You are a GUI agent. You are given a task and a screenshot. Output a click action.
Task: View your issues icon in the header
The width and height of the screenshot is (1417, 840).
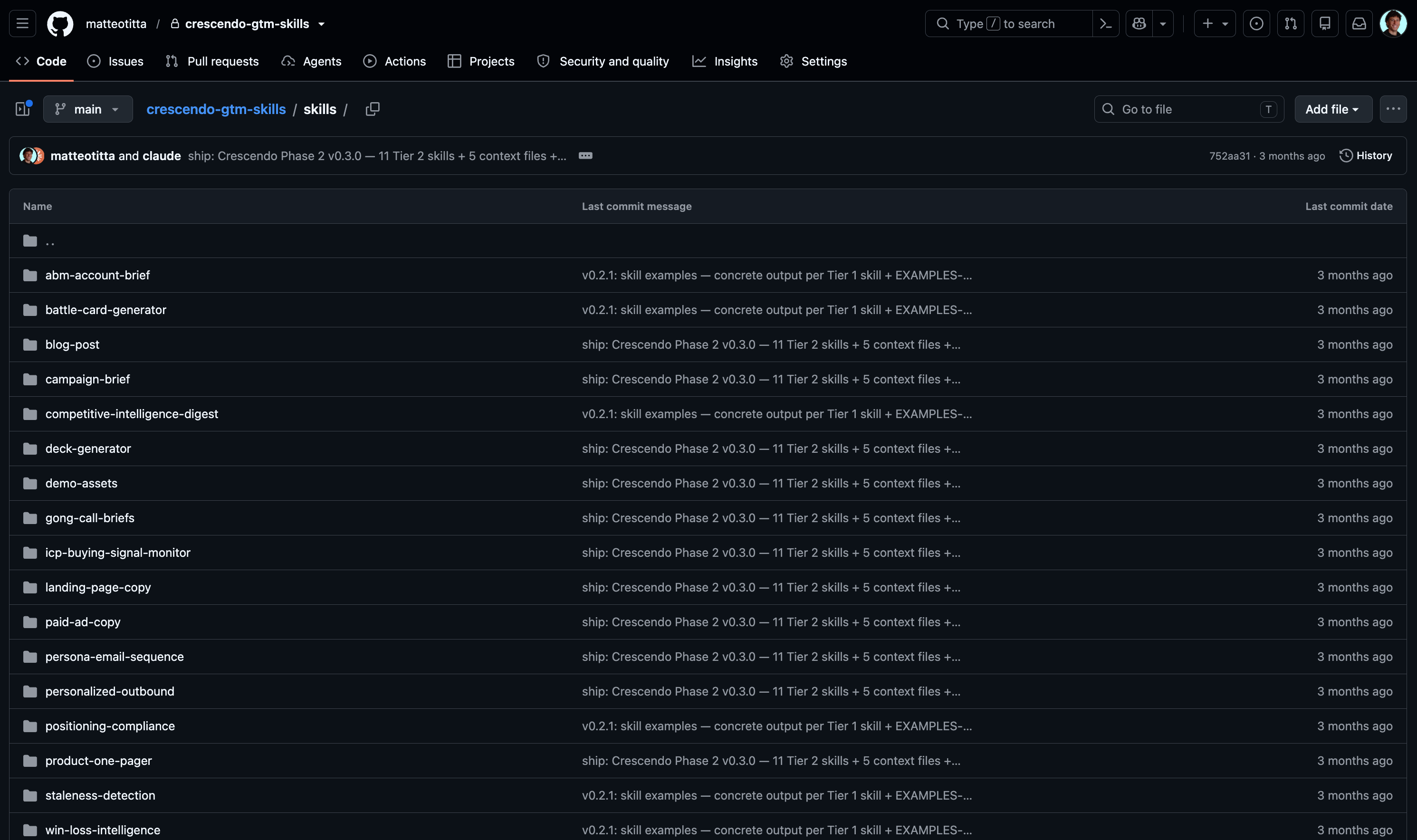1256,24
